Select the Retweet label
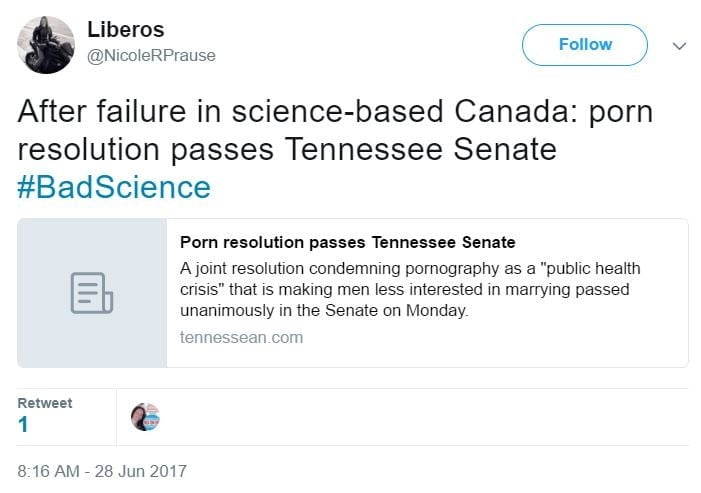This screenshot has width=701, height=493. [x=45, y=403]
